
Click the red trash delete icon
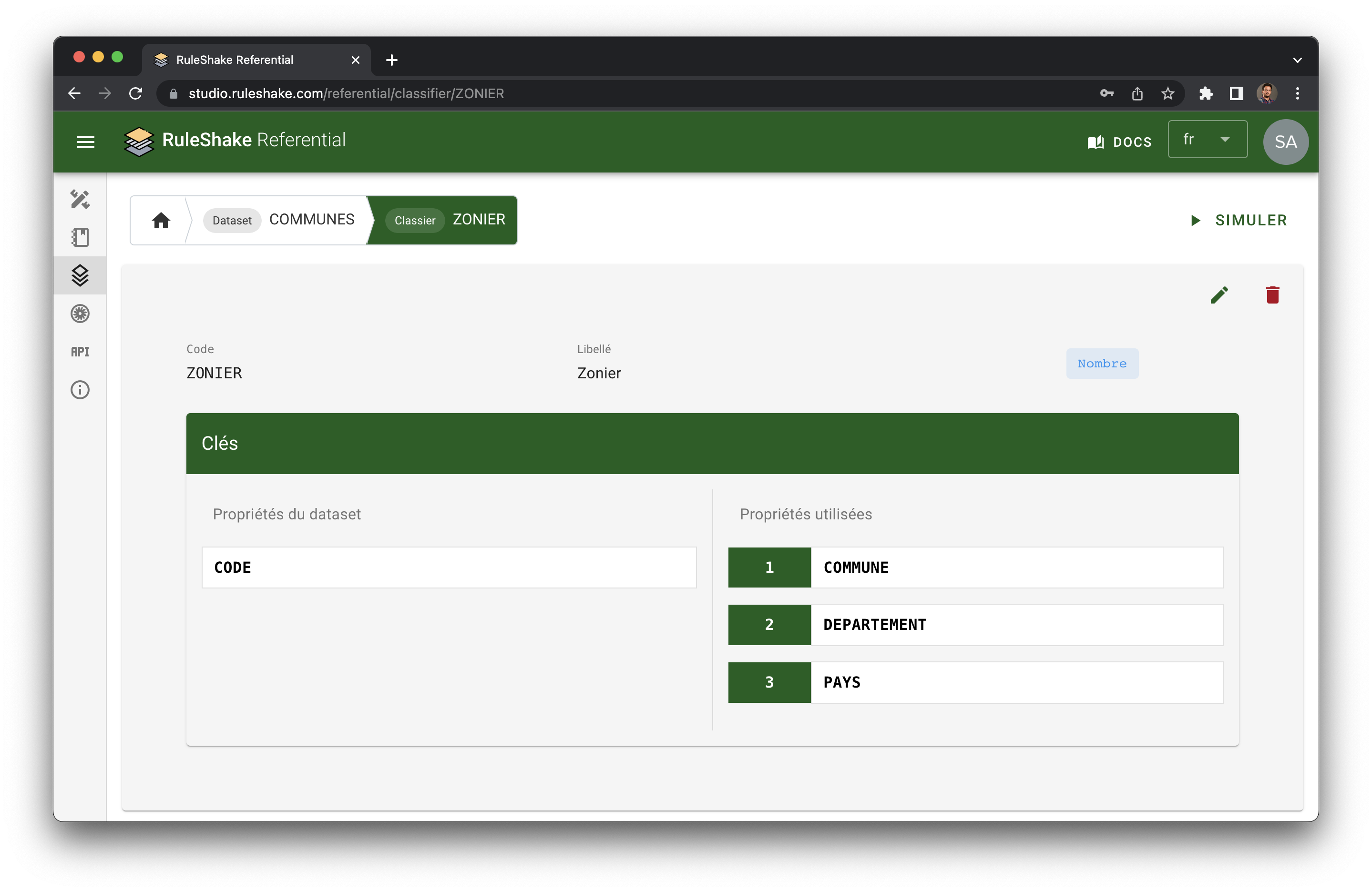coord(1272,295)
